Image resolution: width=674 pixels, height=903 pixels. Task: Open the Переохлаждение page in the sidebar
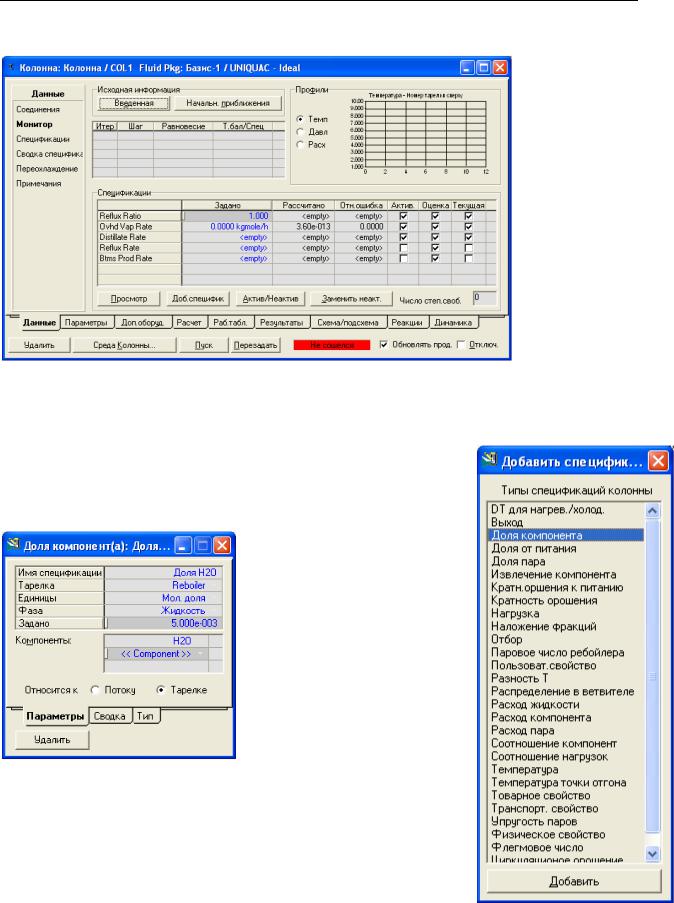tap(47, 169)
